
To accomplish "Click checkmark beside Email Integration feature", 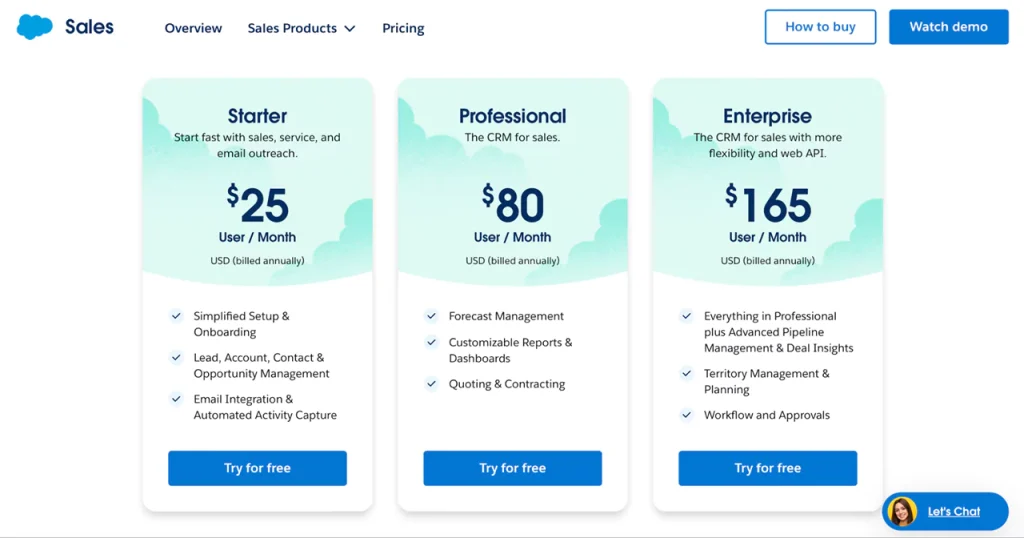I will pos(176,399).
